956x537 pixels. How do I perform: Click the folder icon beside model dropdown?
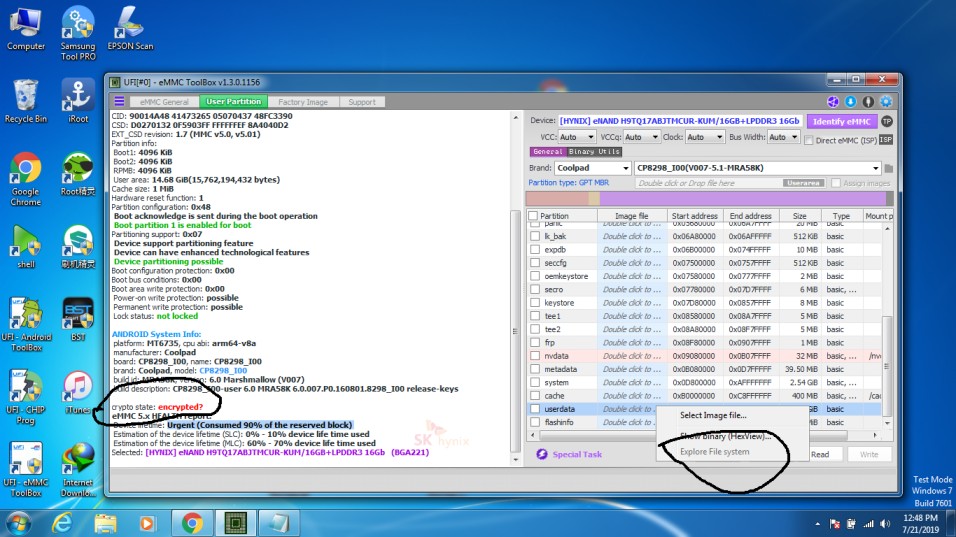(x=888, y=168)
